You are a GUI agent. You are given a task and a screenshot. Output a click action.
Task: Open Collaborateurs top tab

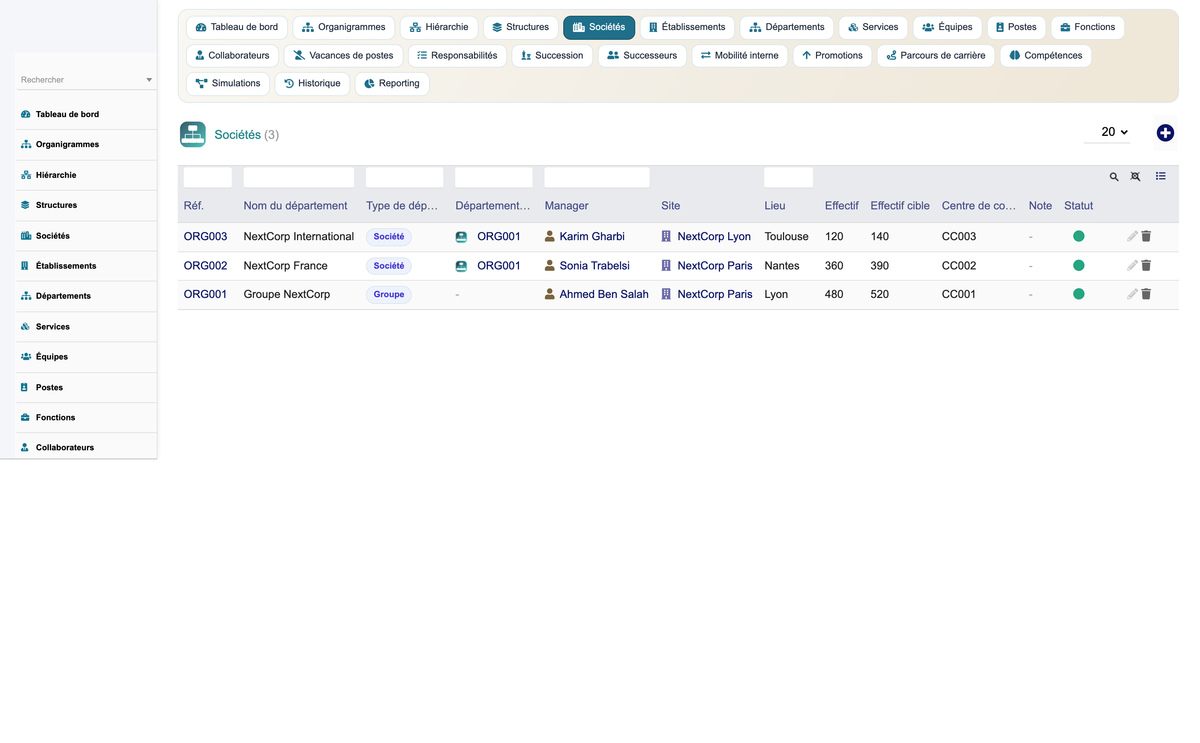coord(232,55)
